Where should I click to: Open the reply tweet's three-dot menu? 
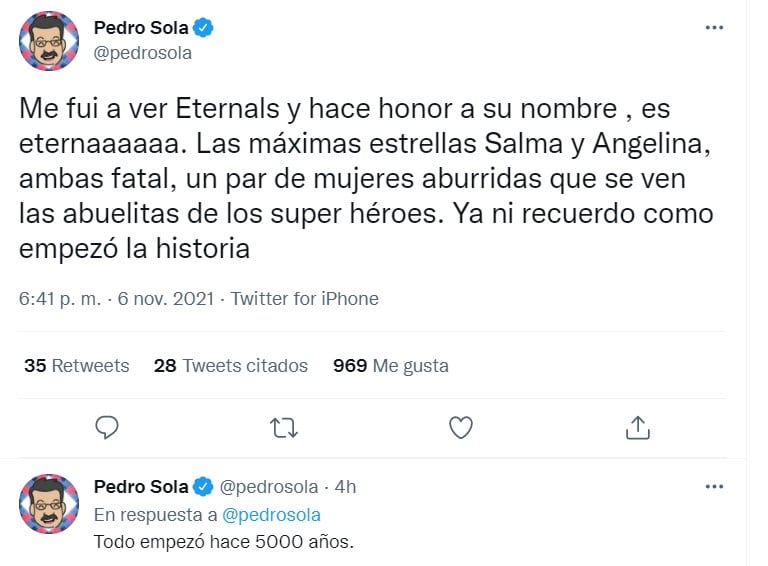click(x=715, y=487)
